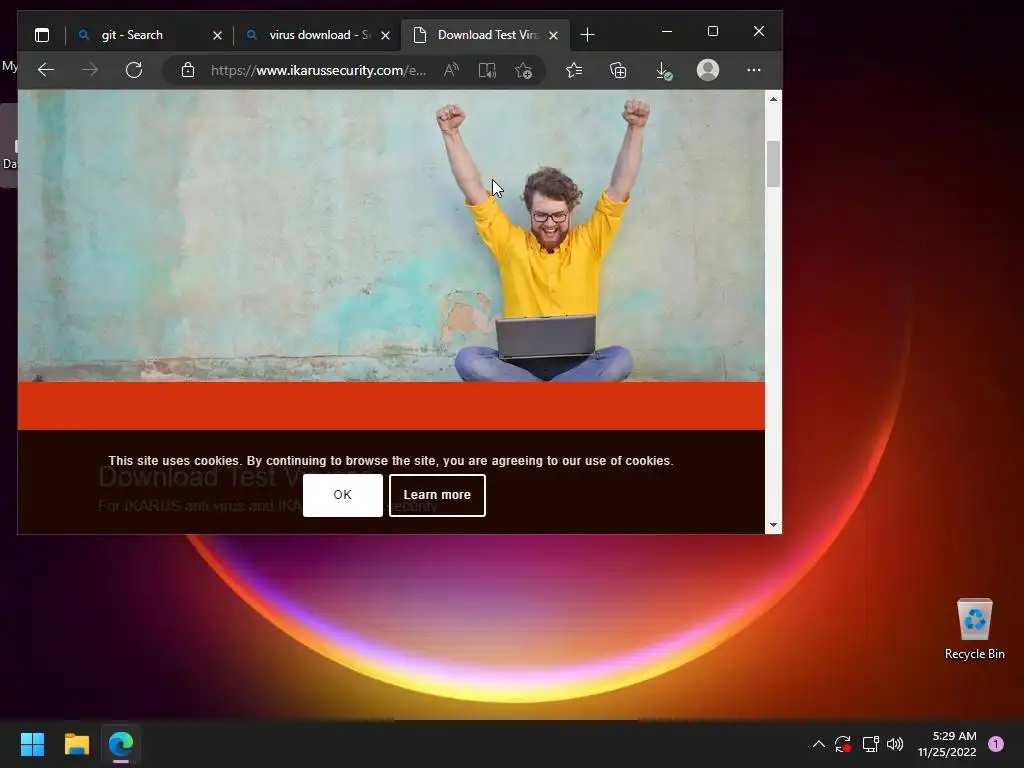Open a new browser tab

pos(587,35)
